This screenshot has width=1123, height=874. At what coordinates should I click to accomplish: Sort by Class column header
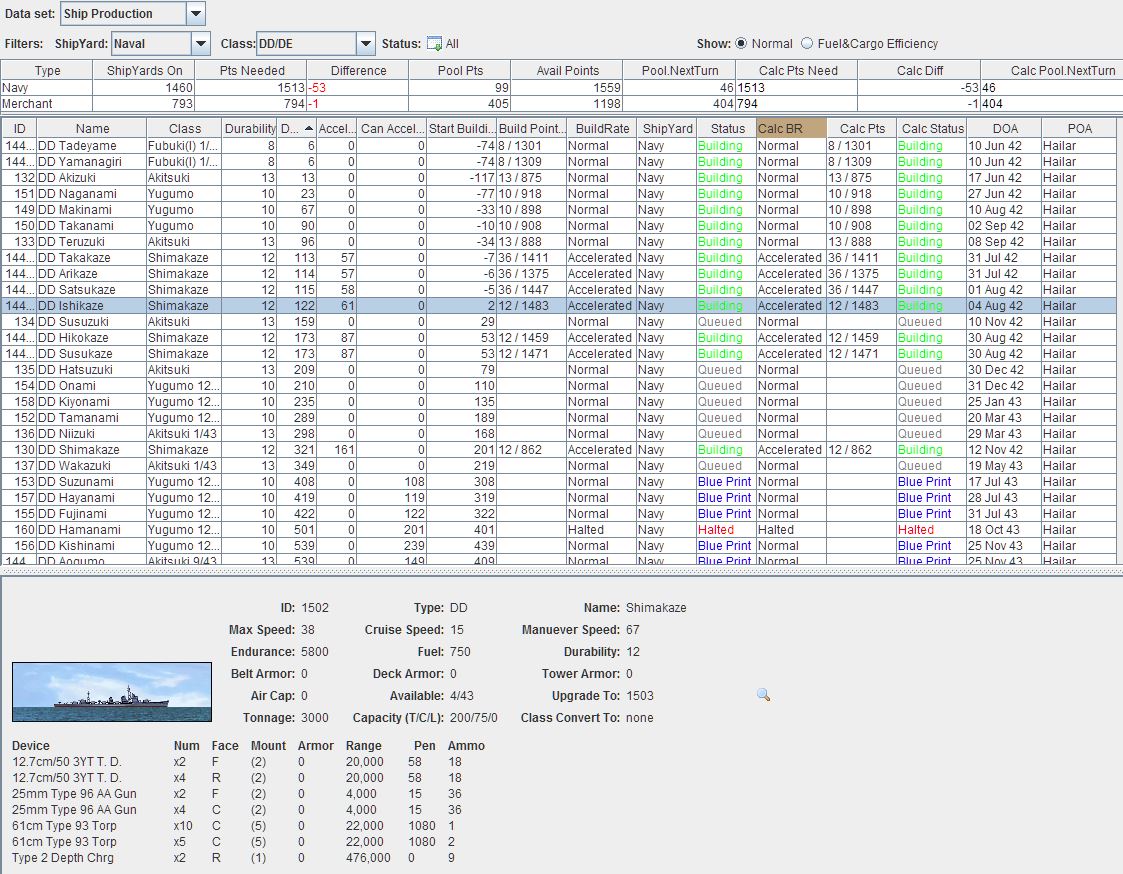point(185,128)
